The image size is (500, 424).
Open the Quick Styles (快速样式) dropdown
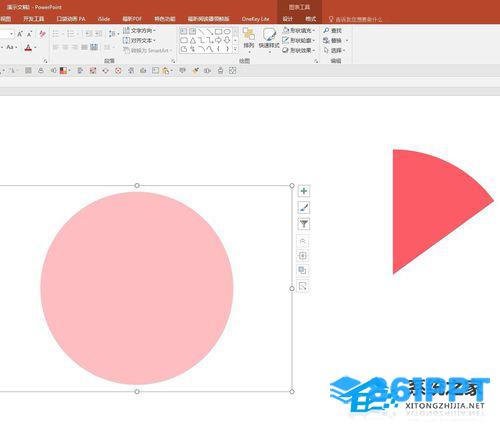[269, 40]
